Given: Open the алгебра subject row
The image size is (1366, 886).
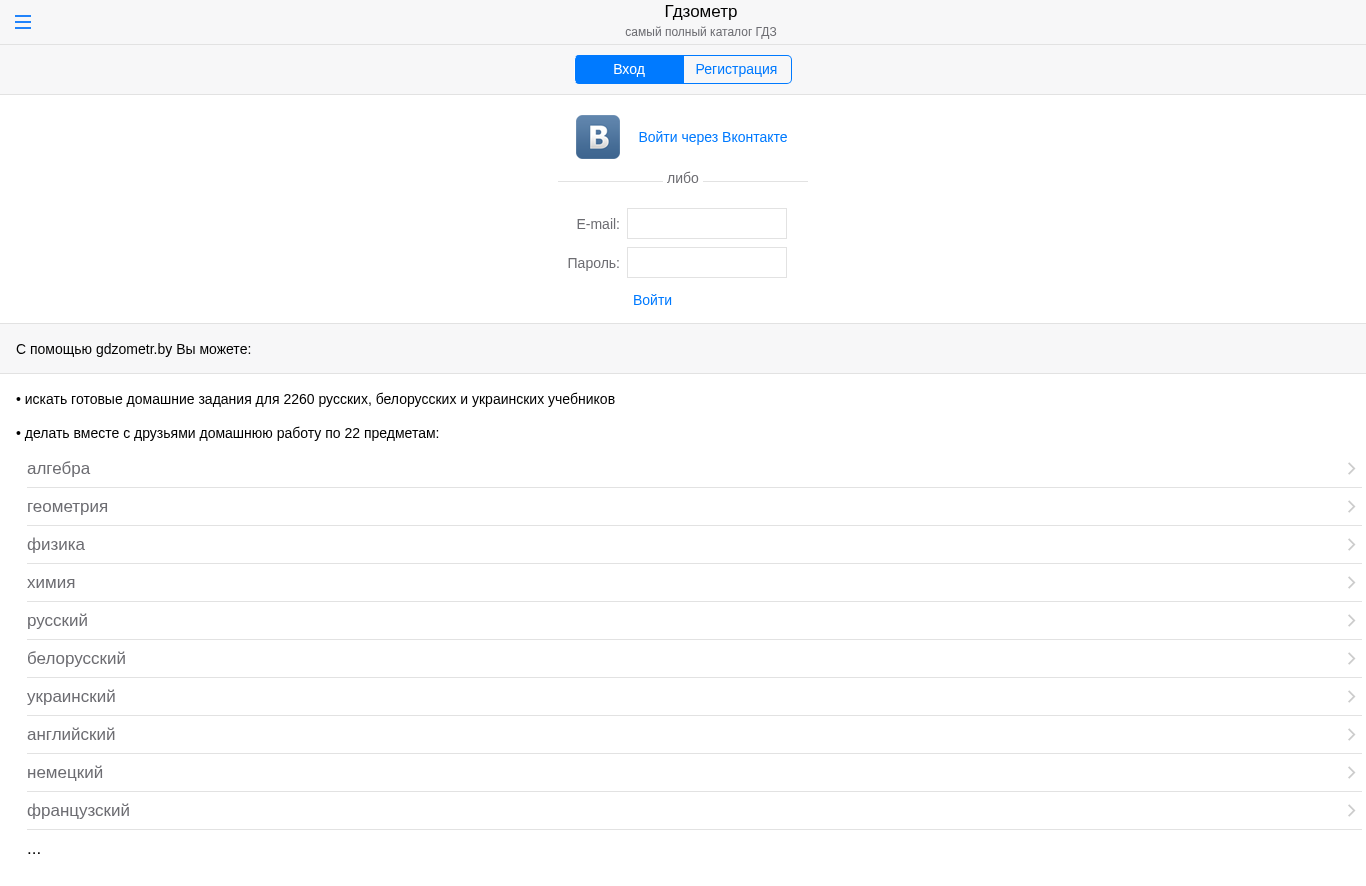Looking at the screenshot, I should (x=694, y=469).
